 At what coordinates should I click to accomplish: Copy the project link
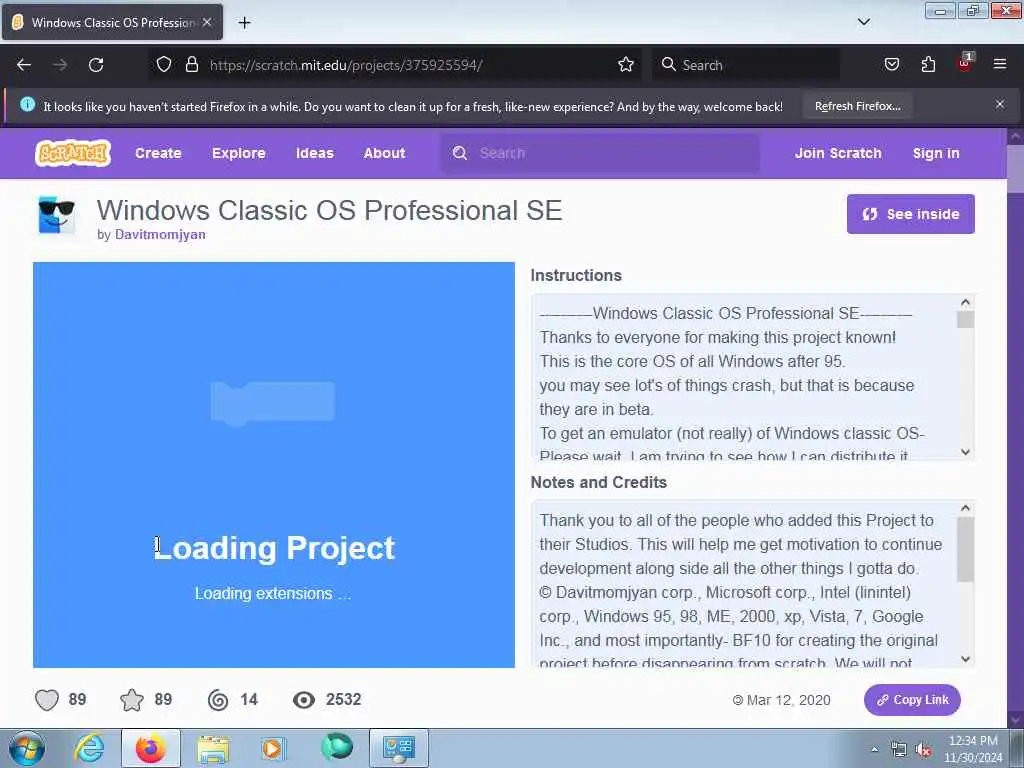[x=912, y=700]
